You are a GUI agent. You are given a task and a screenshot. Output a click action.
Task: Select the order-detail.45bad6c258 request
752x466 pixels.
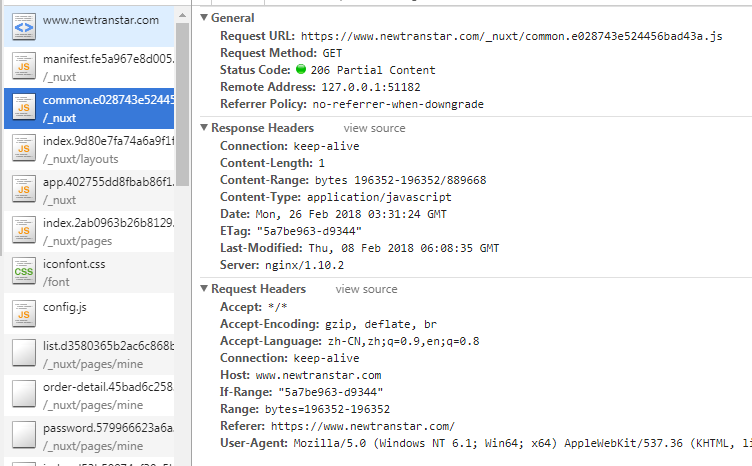[x=89, y=396]
